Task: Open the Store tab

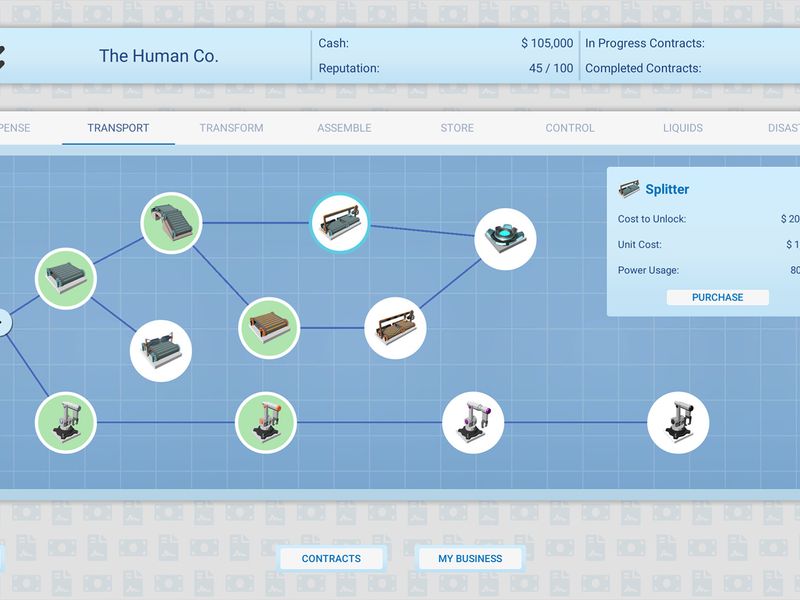Action: (457, 128)
